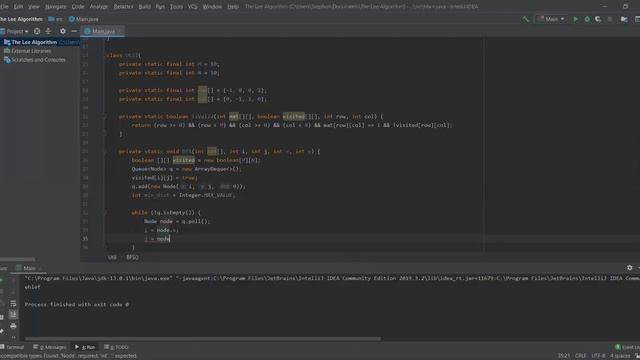Open the Main run configuration dropdown
Screen dimensions: 640x360
click(551, 19)
